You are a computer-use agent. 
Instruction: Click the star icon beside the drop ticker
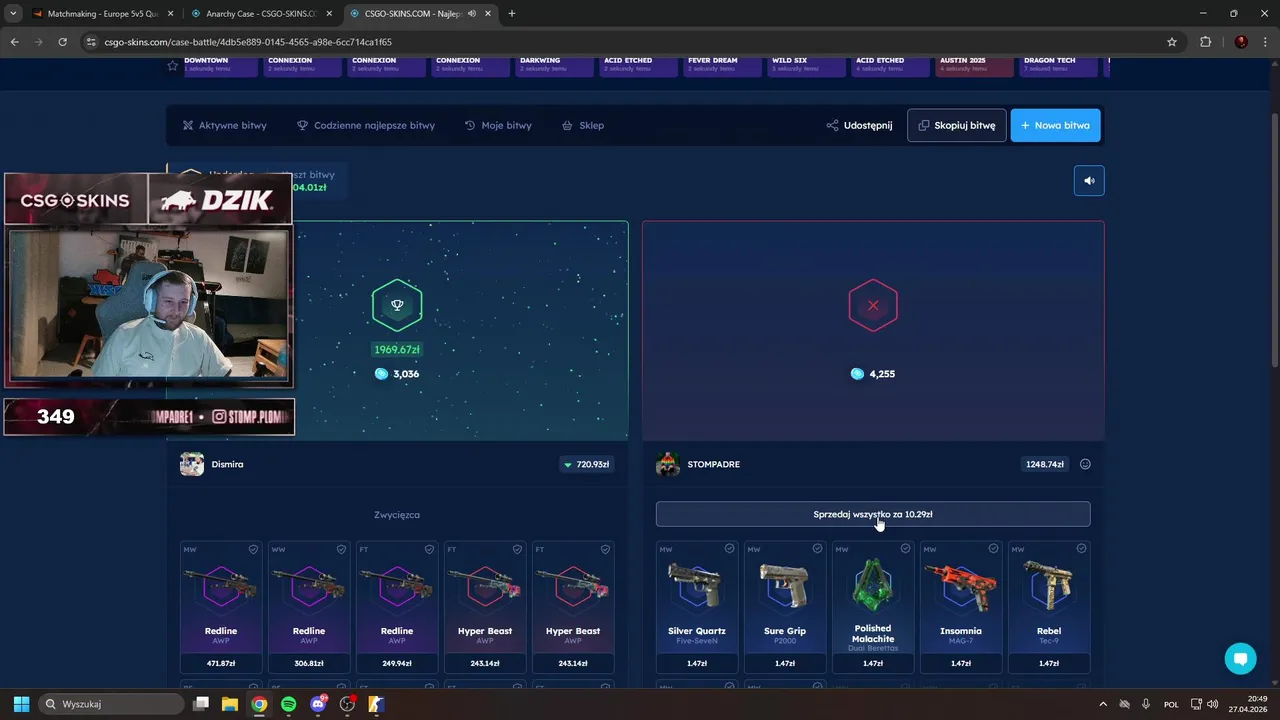pyautogui.click(x=172, y=65)
